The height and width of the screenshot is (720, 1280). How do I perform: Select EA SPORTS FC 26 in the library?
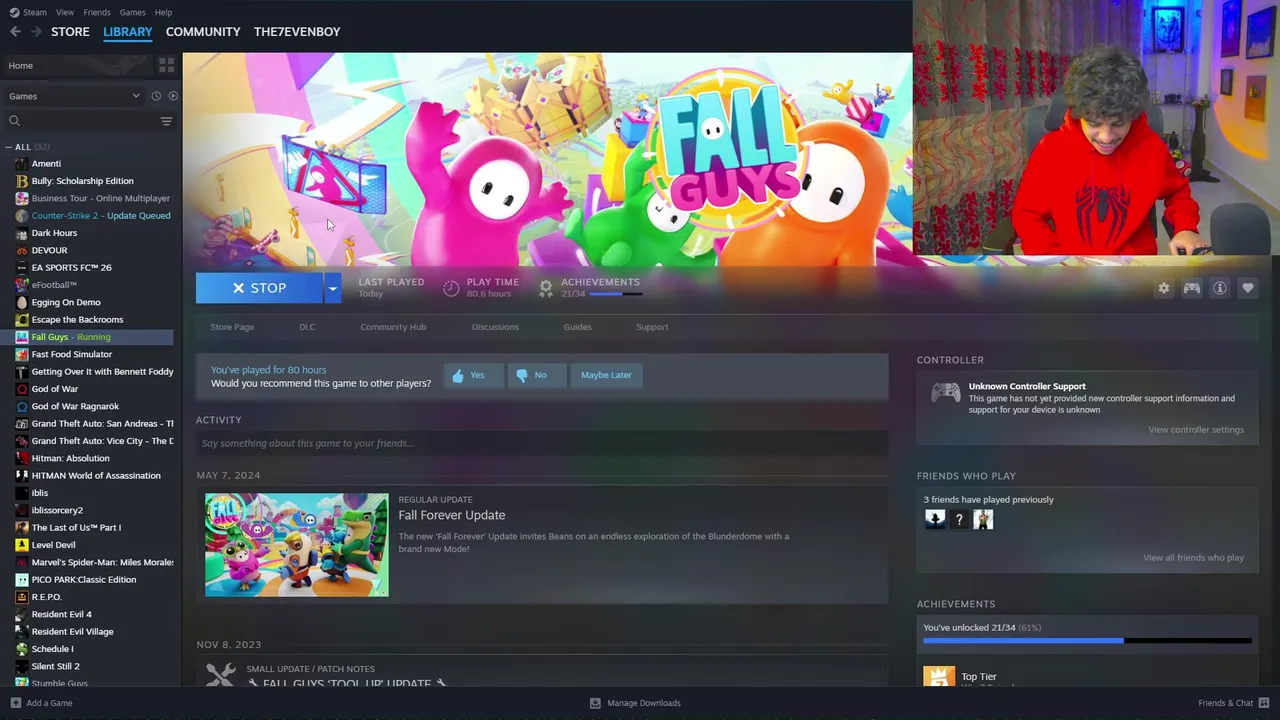(71, 268)
